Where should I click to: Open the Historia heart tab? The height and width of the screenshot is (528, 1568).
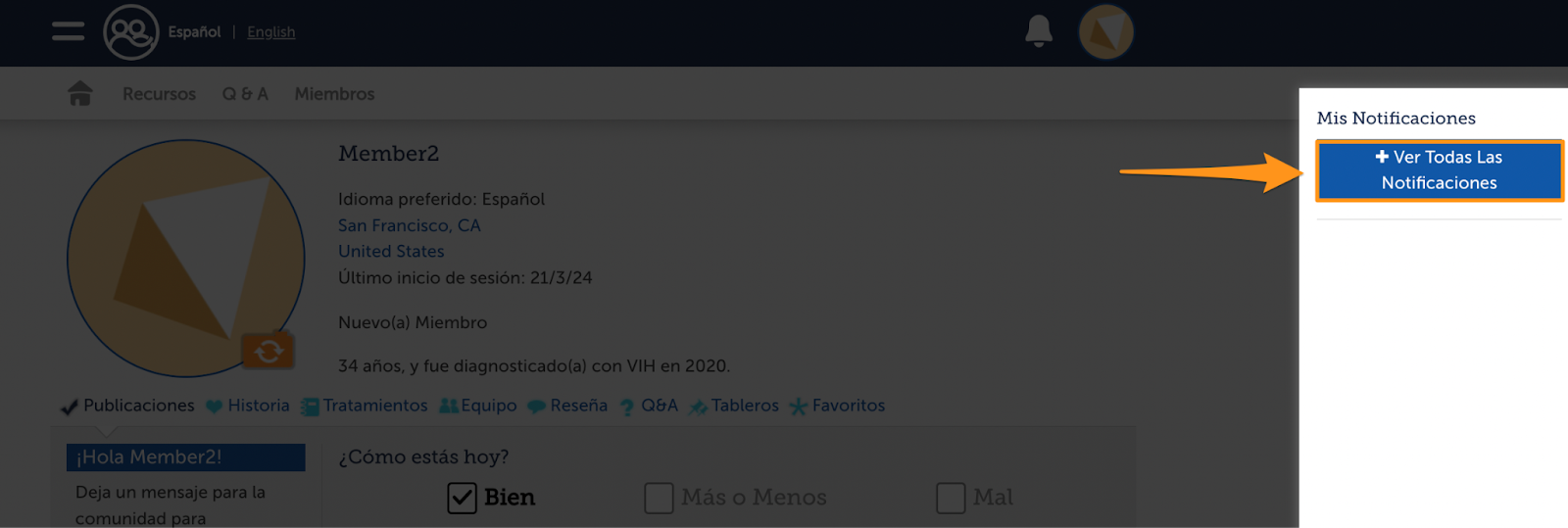(248, 406)
